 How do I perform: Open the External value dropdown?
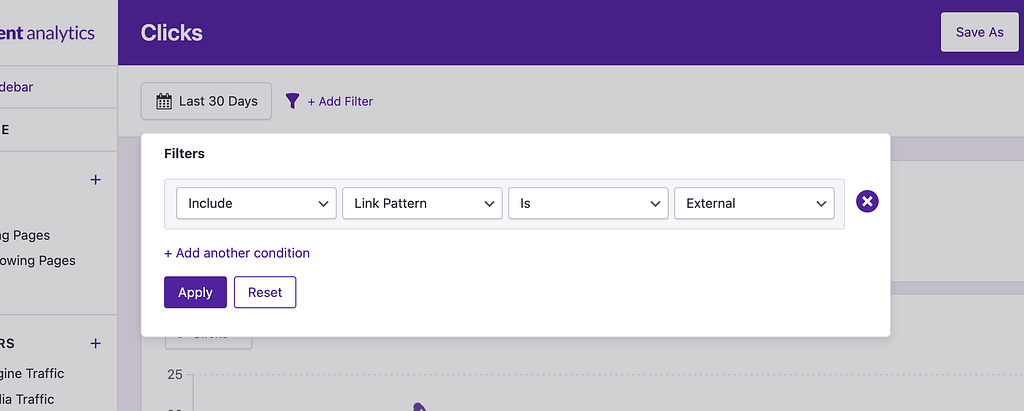click(x=754, y=203)
